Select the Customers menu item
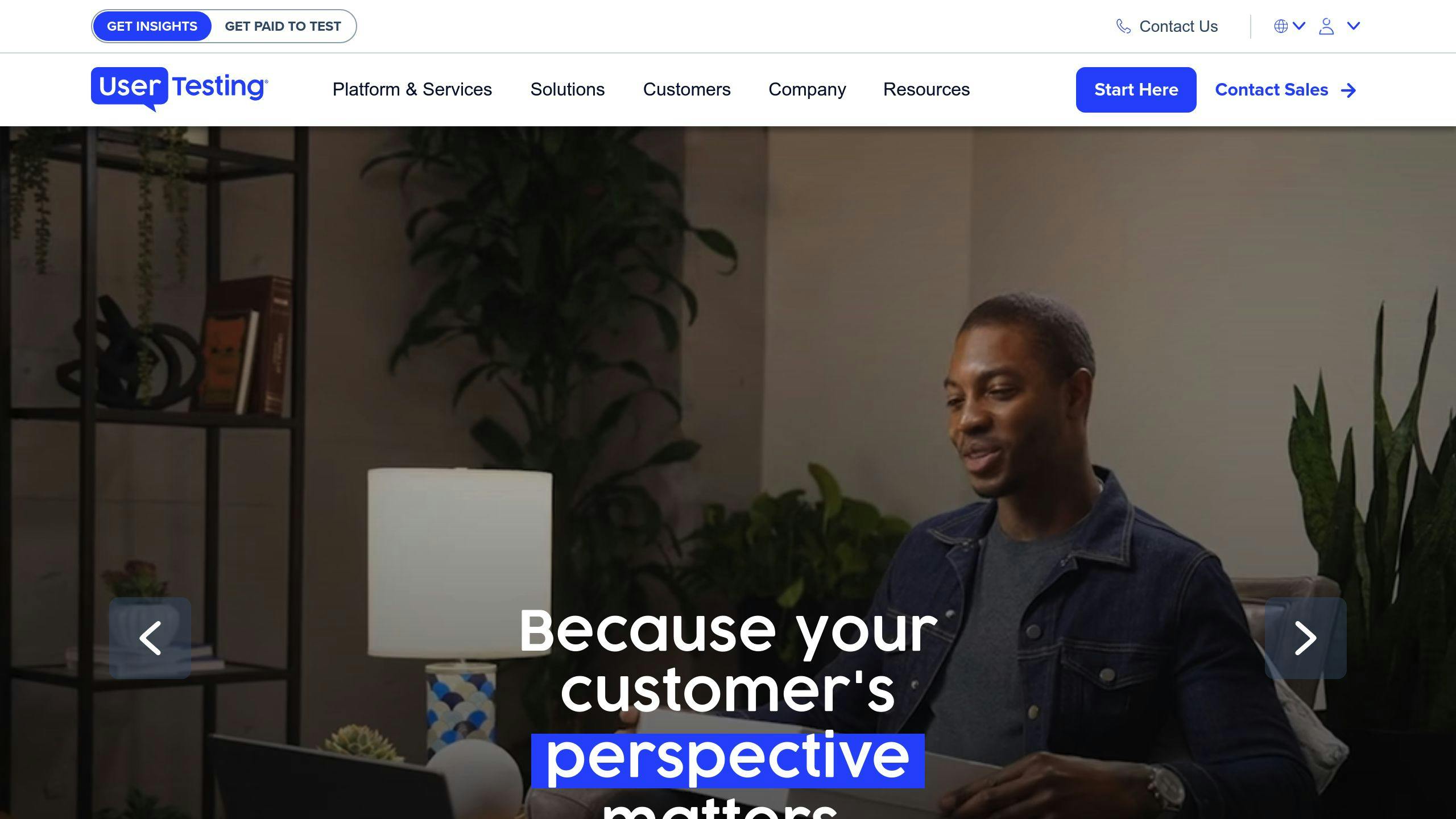1456x819 pixels. [686, 89]
